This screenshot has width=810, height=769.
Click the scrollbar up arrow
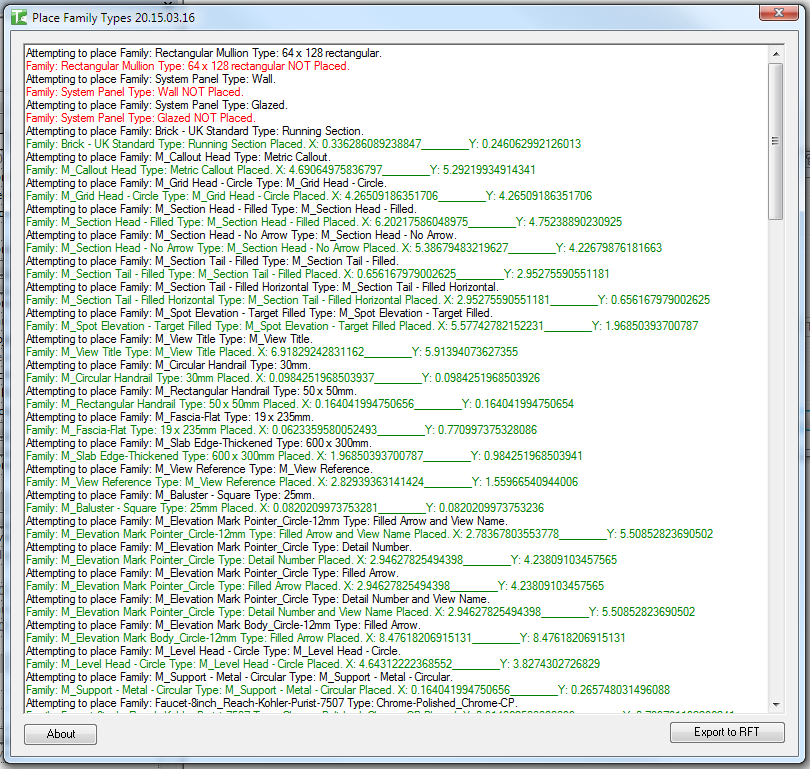[x=776, y=52]
